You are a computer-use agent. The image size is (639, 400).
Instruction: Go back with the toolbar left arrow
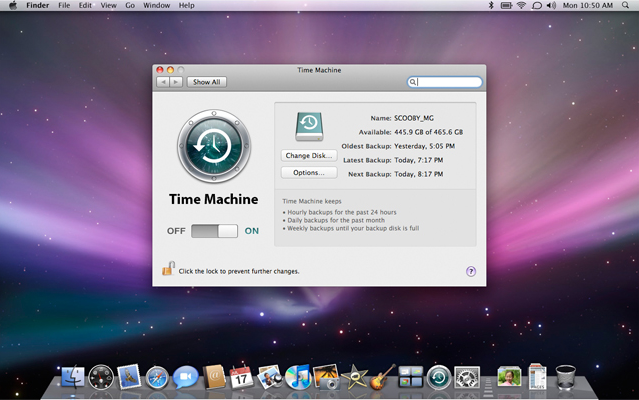[163, 82]
